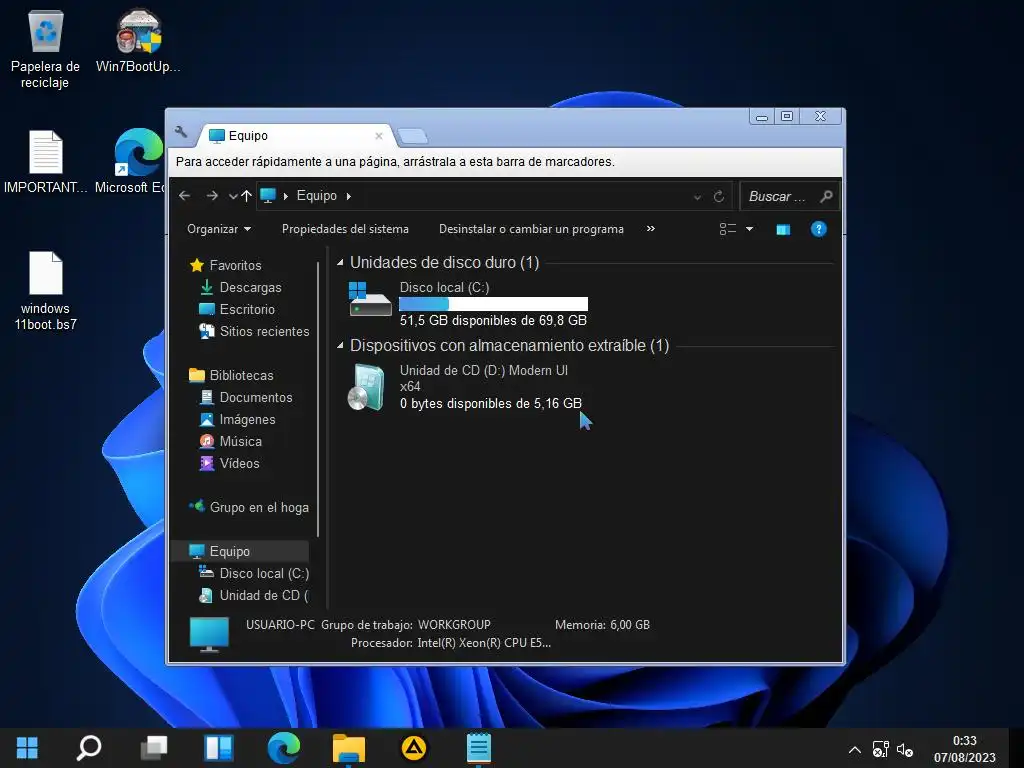This screenshot has height=768, width=1024.
Task: Collapse Unidades de disco duro group
Action: (x=340, y=263)
